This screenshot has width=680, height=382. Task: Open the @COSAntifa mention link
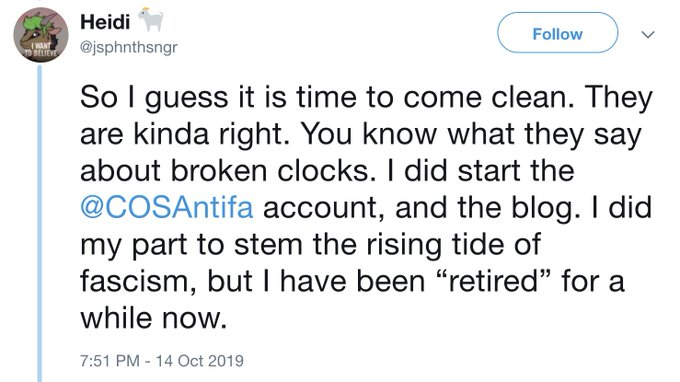coord(167,207)
